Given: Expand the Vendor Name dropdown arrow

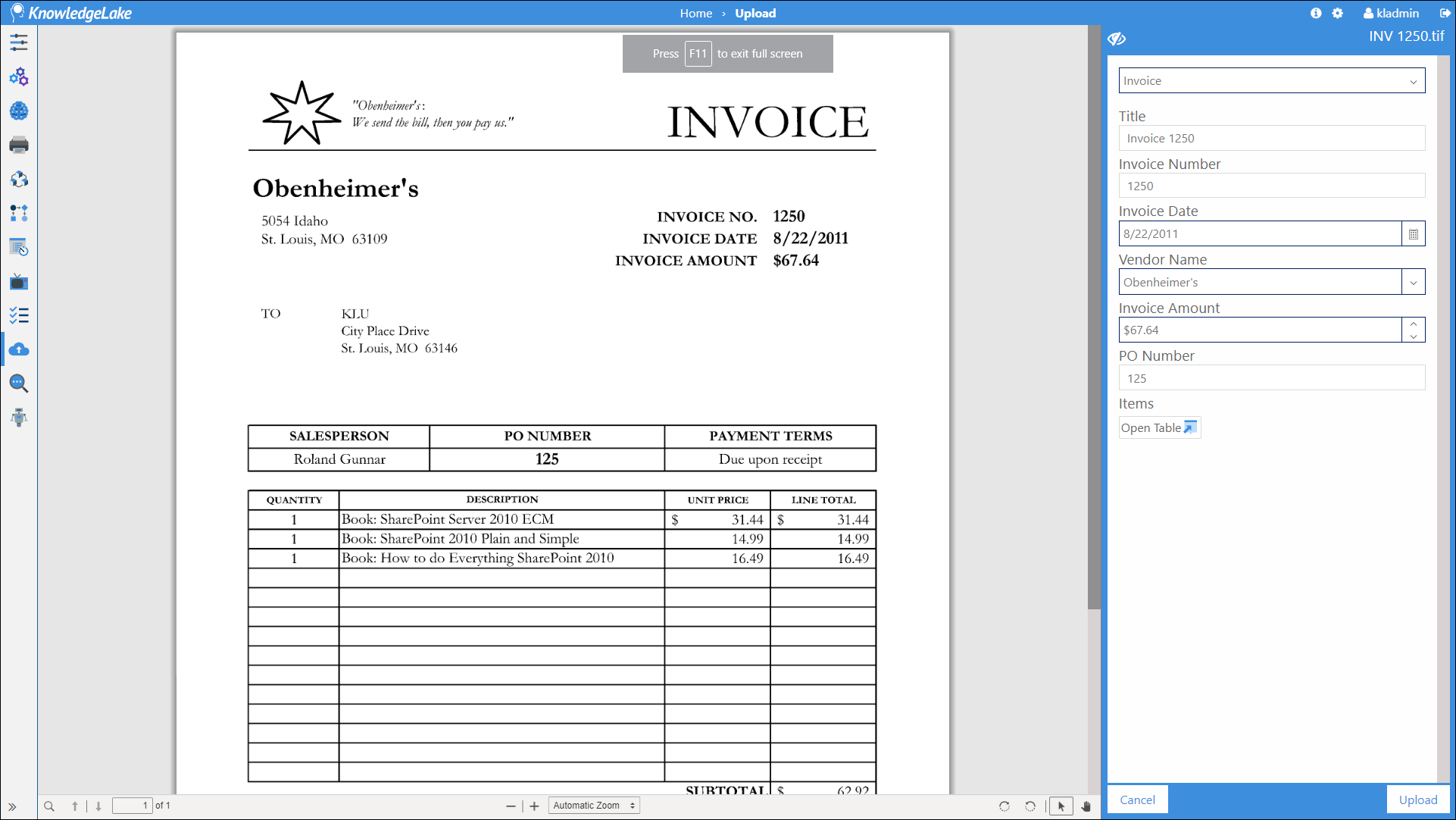Looking at the screenshot, I should pos(1414,282).
